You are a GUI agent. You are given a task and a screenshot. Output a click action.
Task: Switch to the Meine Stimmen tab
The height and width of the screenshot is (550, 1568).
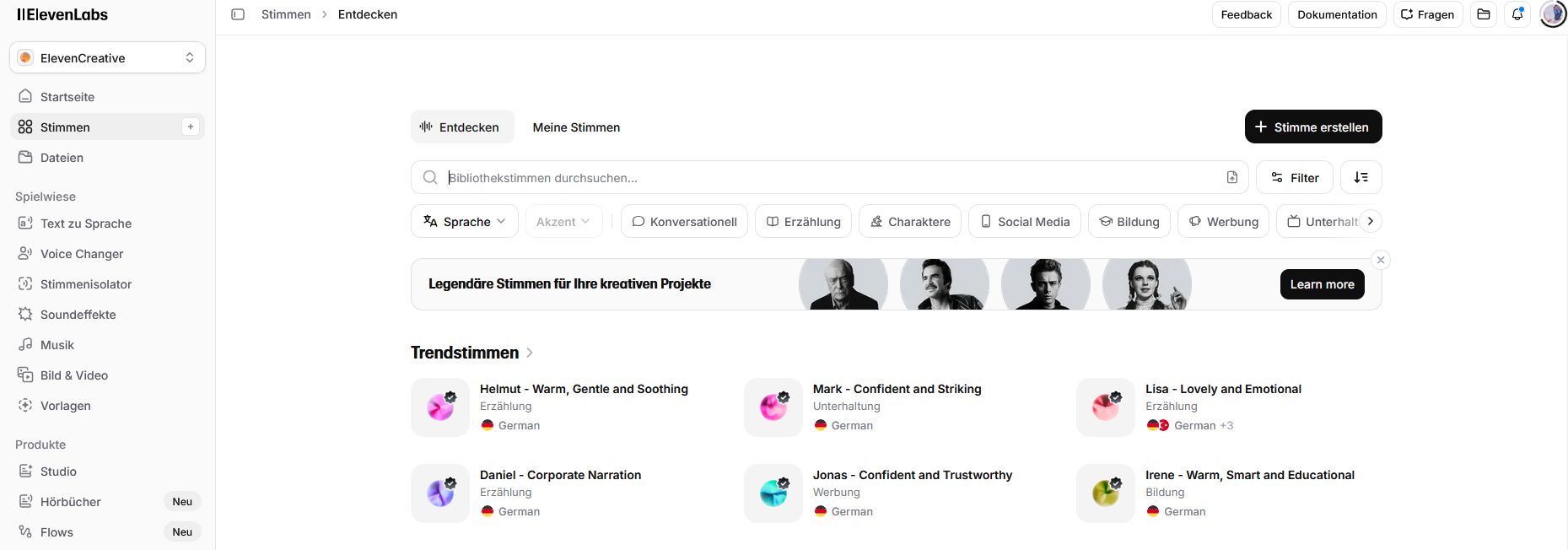(x=576, y=127)
